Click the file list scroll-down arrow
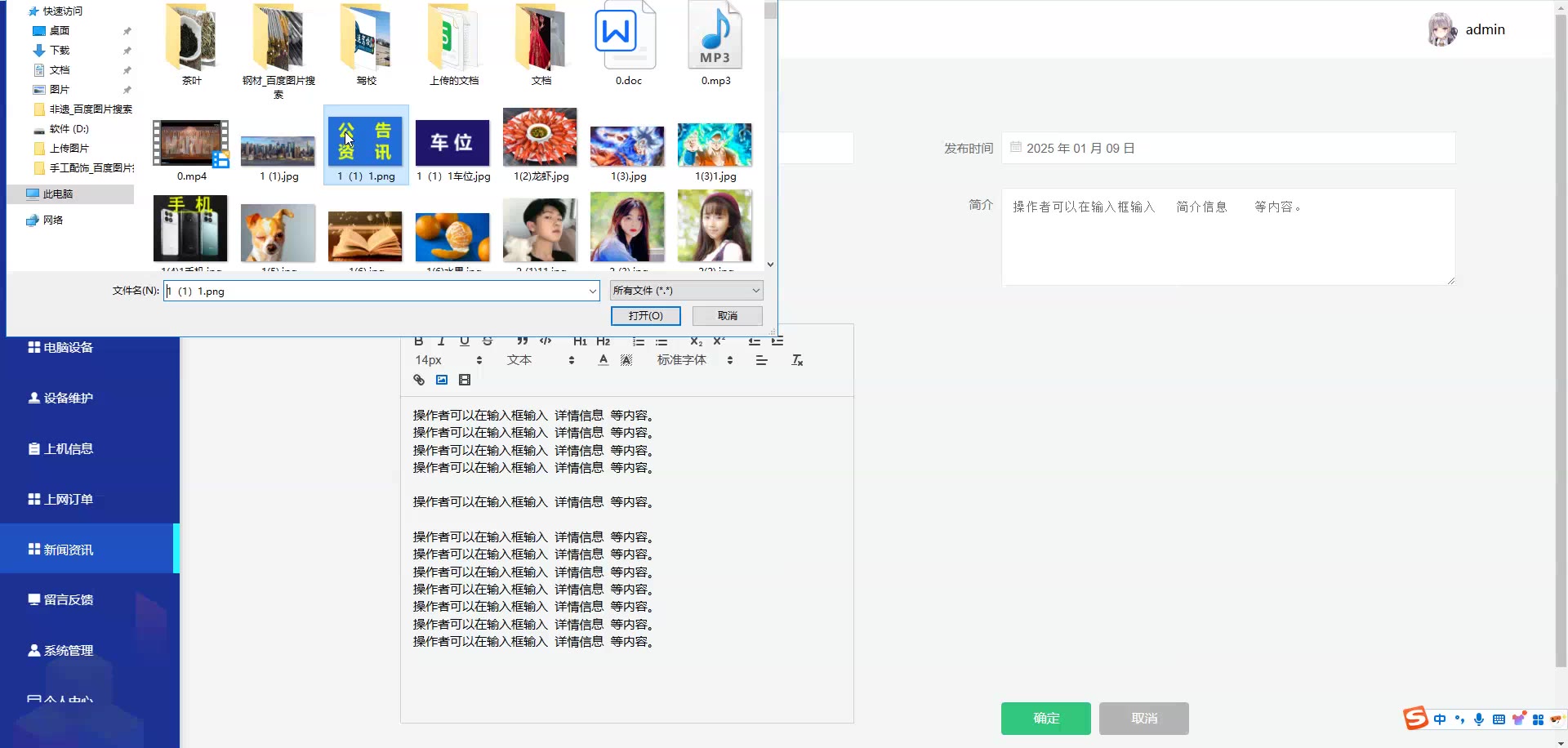1568x748 pixels. (x=771, y=265)
